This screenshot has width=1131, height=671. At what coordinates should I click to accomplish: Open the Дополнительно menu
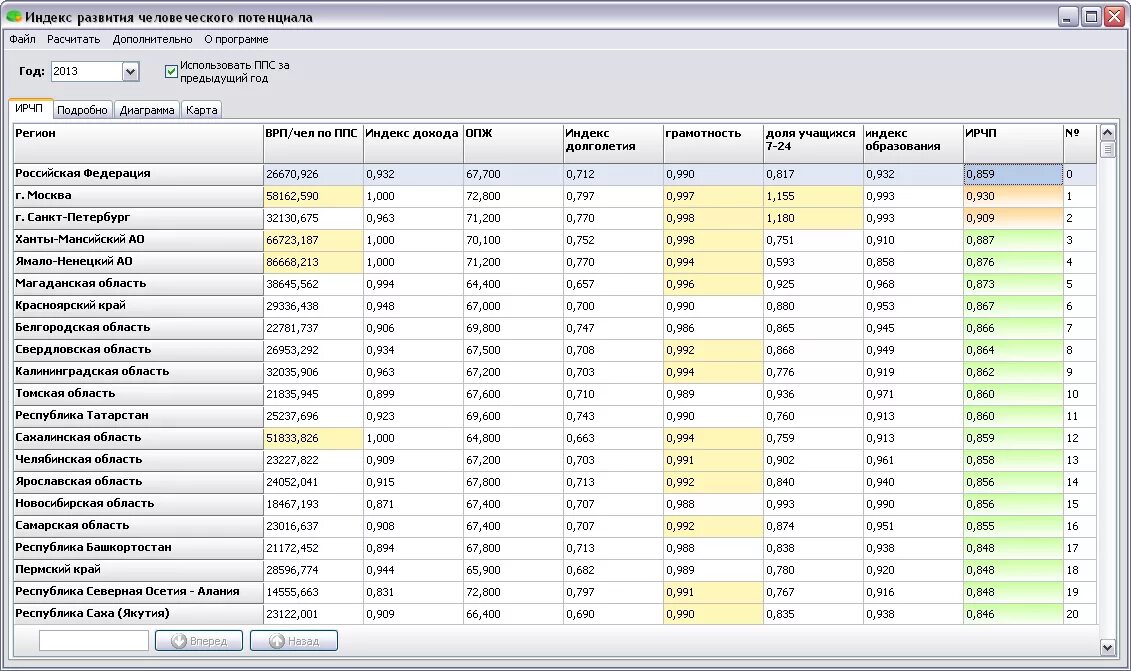(x=152, y=39)
